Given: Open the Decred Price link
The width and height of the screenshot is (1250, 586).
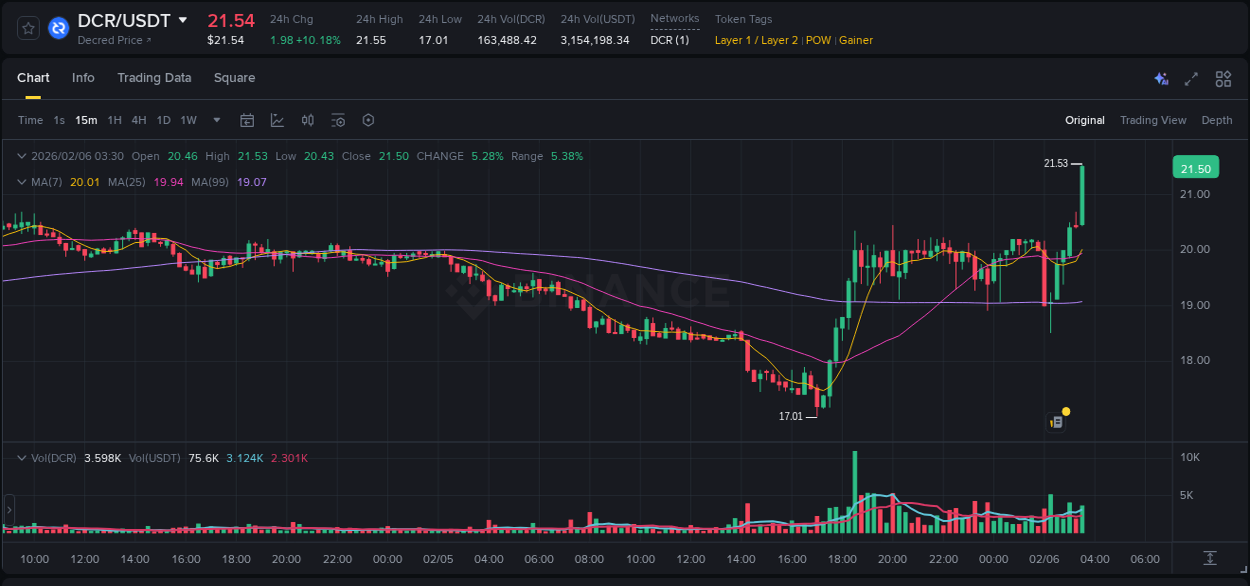Looking at the screenshot, I should tap(114, 40).
